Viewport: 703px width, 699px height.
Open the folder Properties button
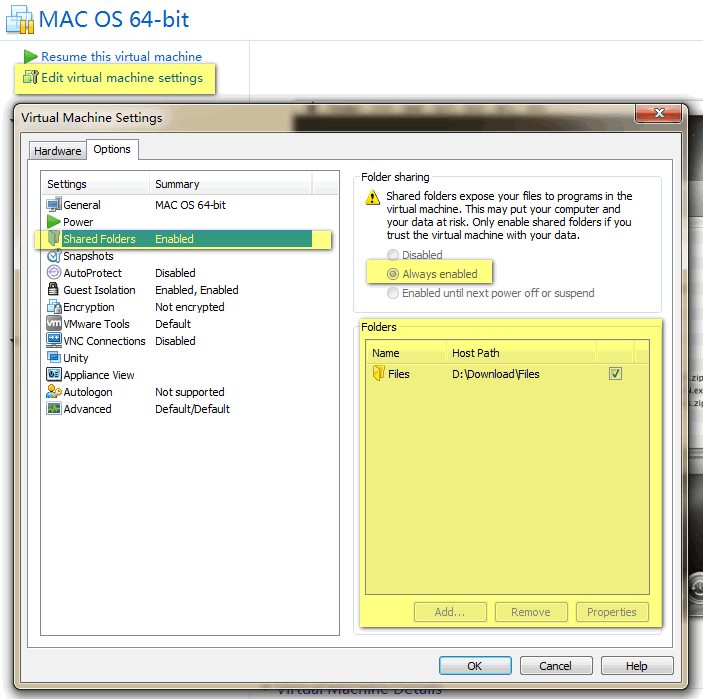[x=612, y=612]
